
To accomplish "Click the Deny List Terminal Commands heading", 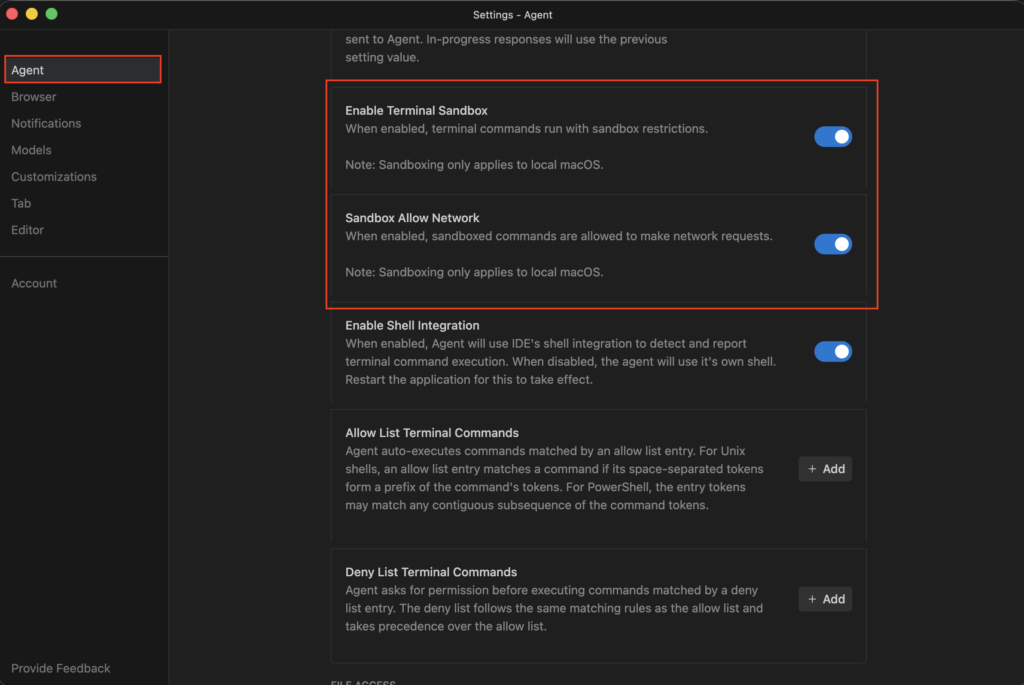I will tap(431, 572).
